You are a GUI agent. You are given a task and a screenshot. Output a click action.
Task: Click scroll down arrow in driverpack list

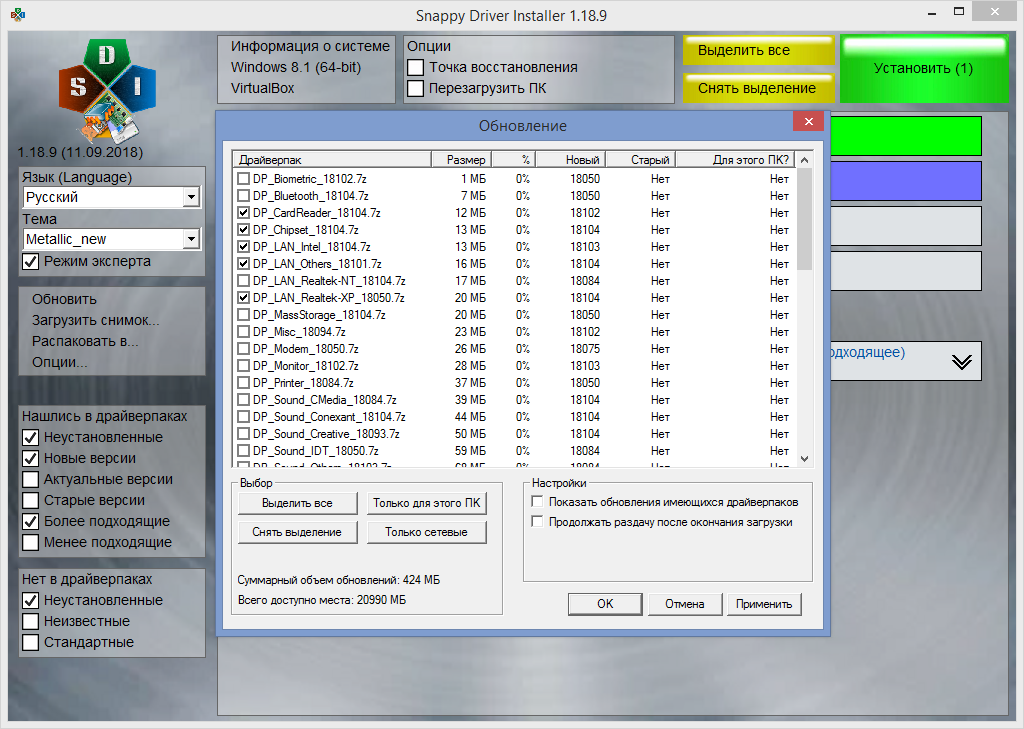(x=805, y=459)
